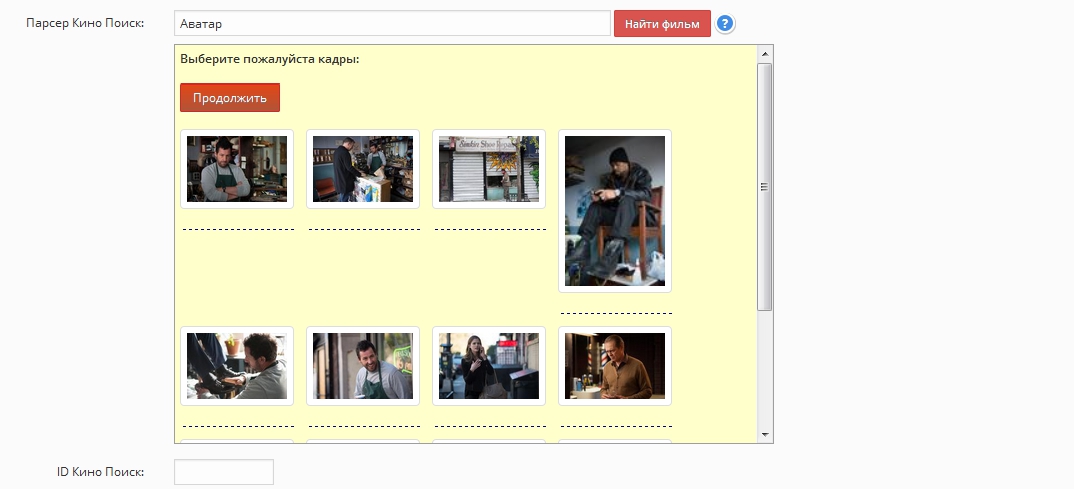Select tall frame of man sitting in chair
The width and height of the screenshot is (1074, 489).
[615, 211]
